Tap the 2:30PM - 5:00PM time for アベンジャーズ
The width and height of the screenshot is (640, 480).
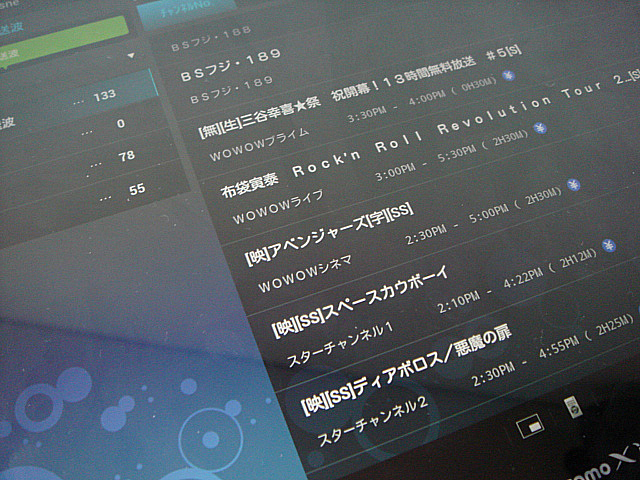point(457,225)
